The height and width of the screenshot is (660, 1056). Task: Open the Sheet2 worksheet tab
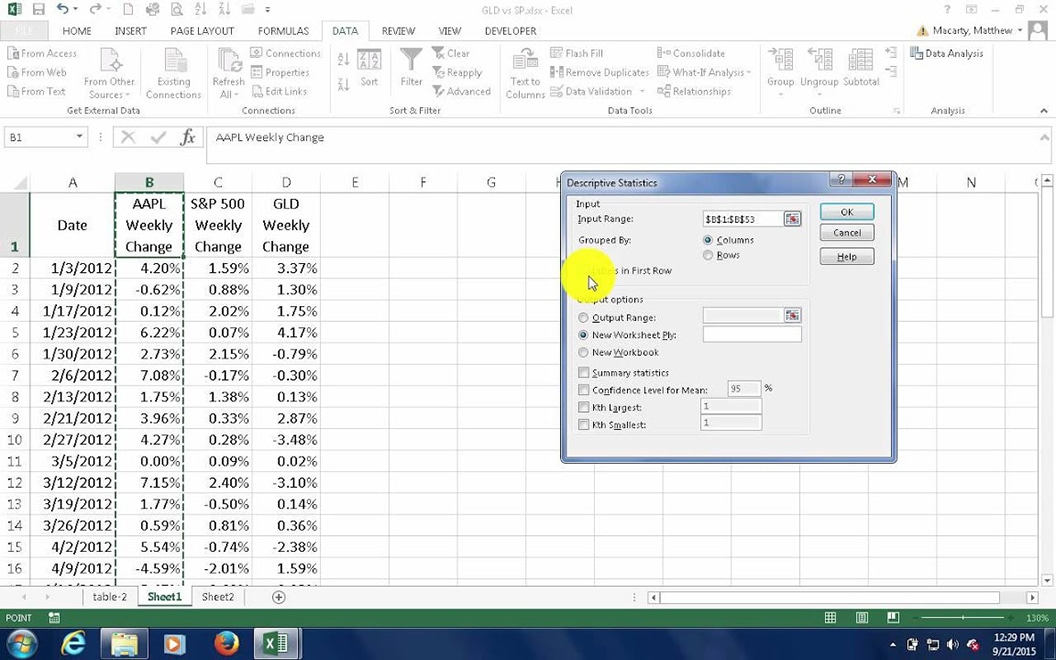tap(217, 596)
